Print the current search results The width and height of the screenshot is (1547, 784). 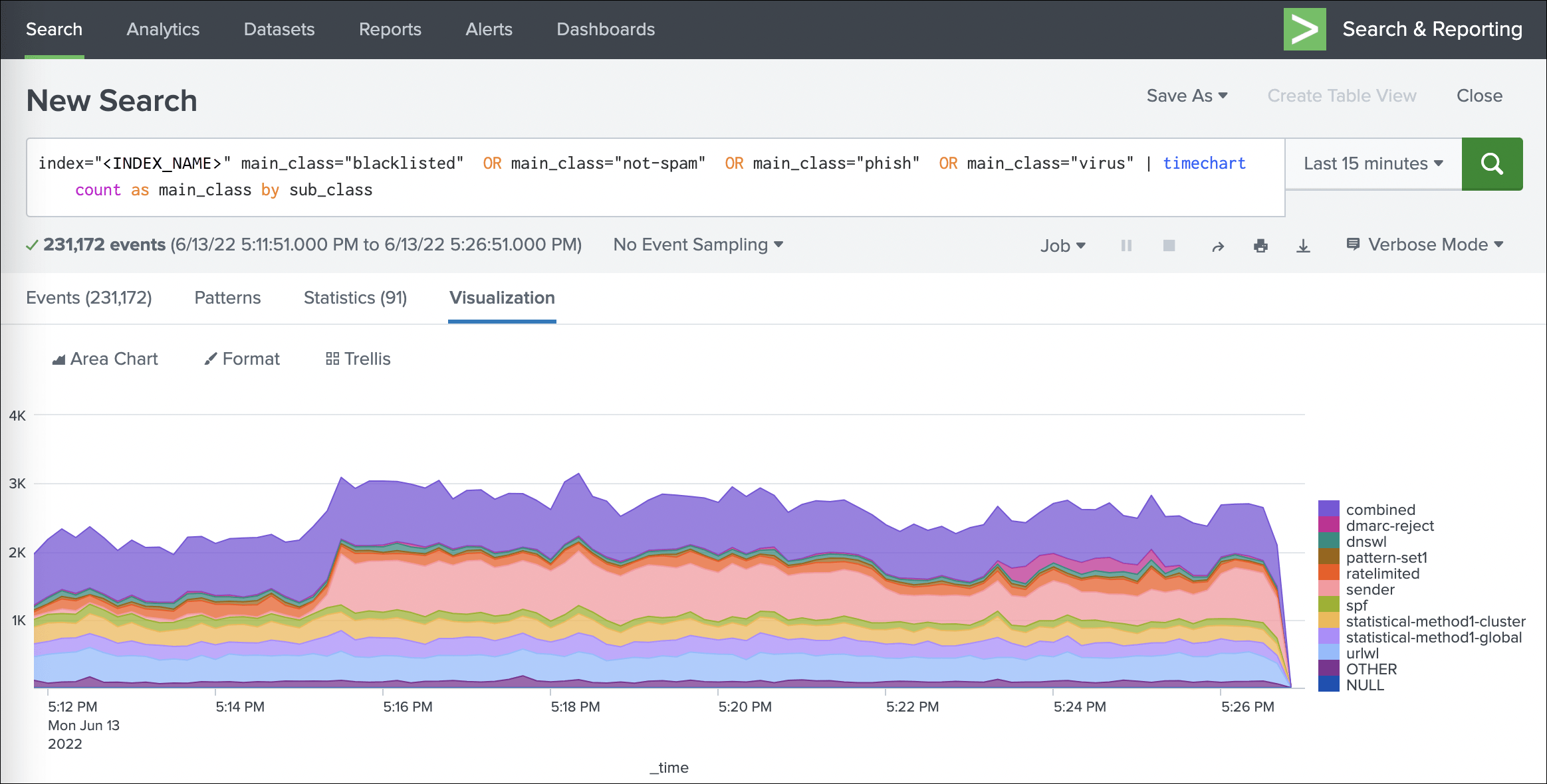1260,245
